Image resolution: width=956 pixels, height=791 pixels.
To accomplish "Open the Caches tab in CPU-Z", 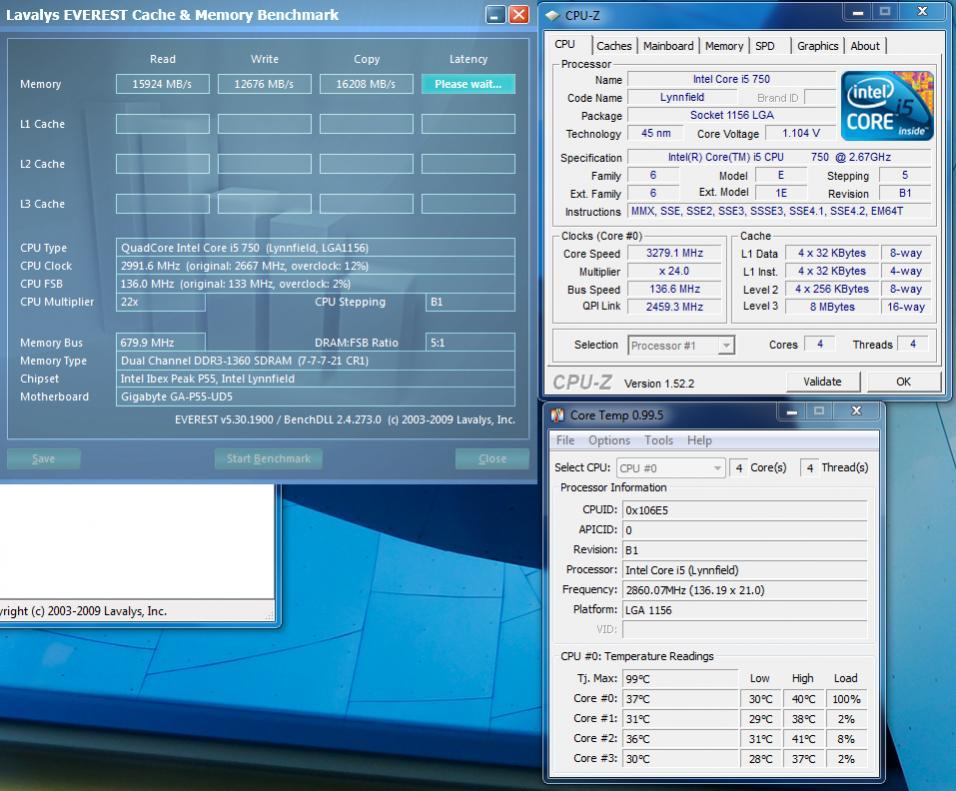I will point(613,46).
